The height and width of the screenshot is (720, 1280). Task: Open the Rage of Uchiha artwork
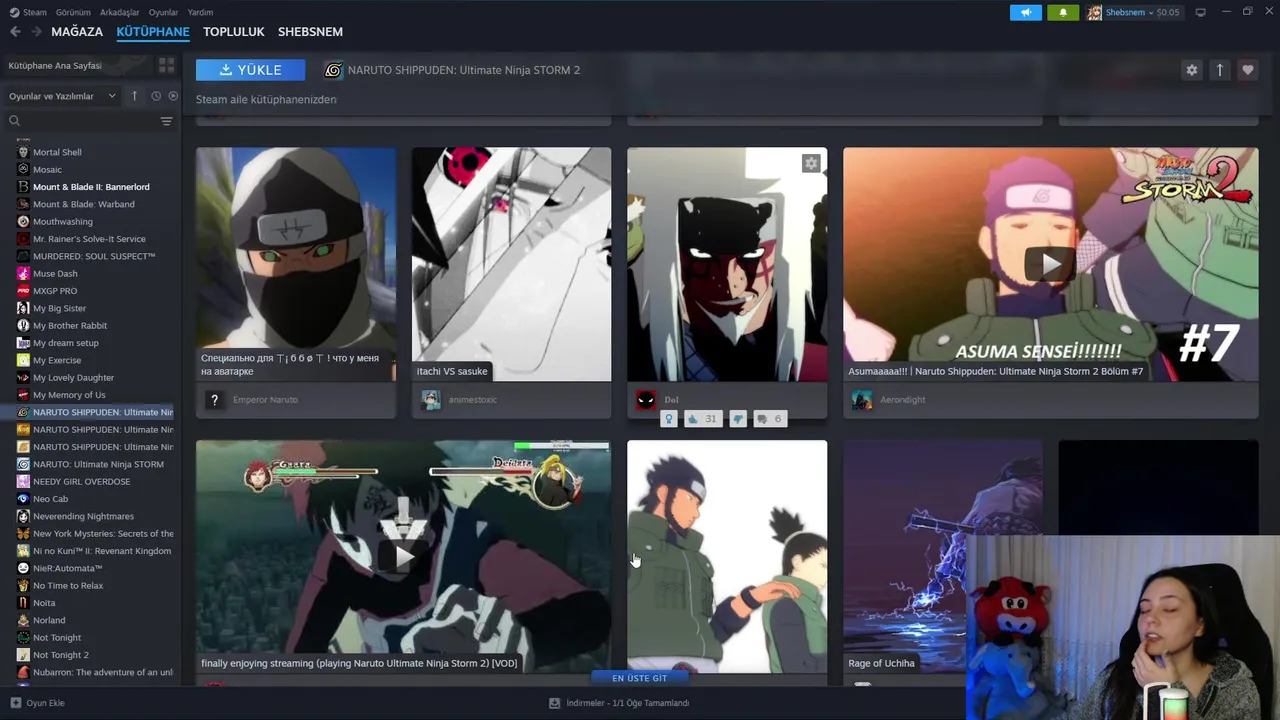942,556
